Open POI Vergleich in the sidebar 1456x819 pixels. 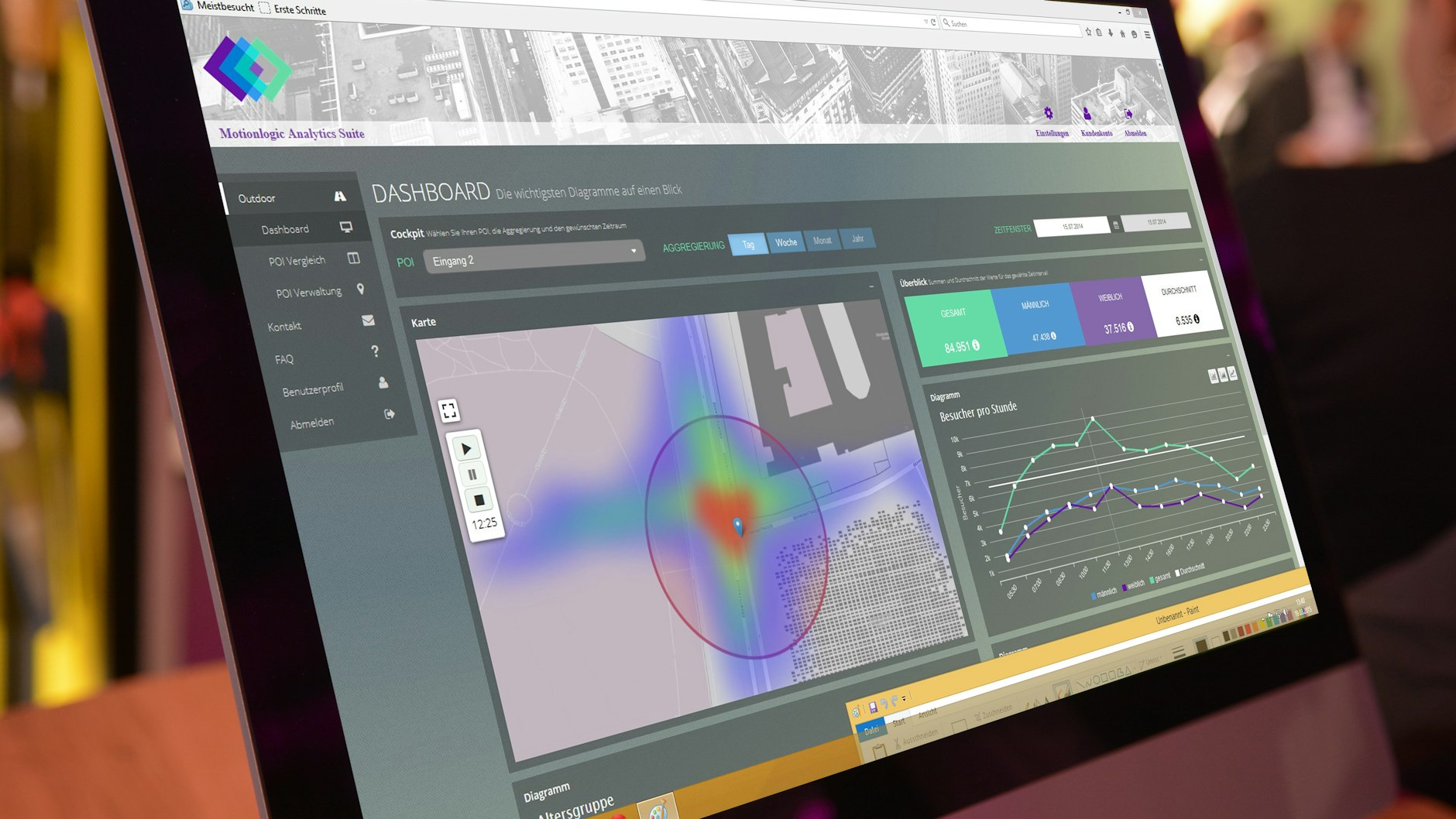click(297, 261)
